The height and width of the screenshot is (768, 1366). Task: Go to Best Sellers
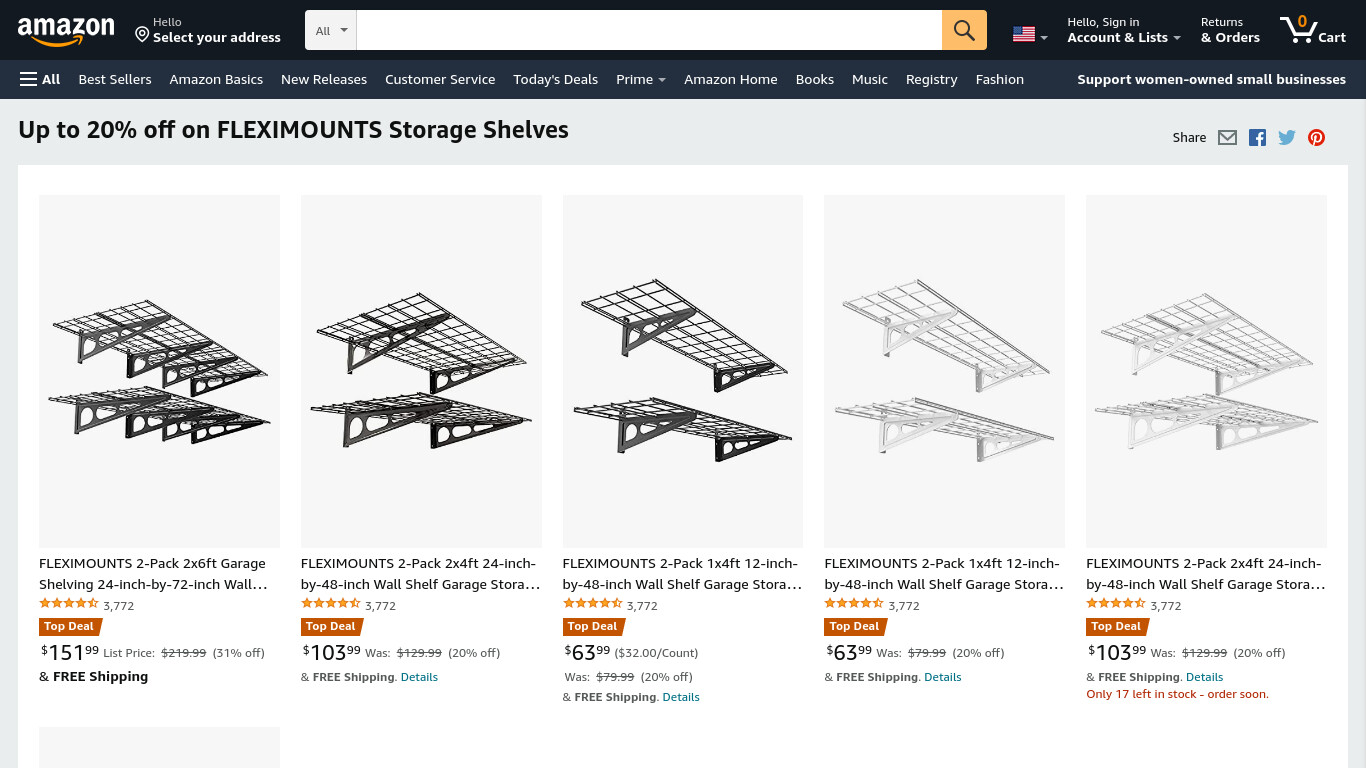(x=115, y=79)
